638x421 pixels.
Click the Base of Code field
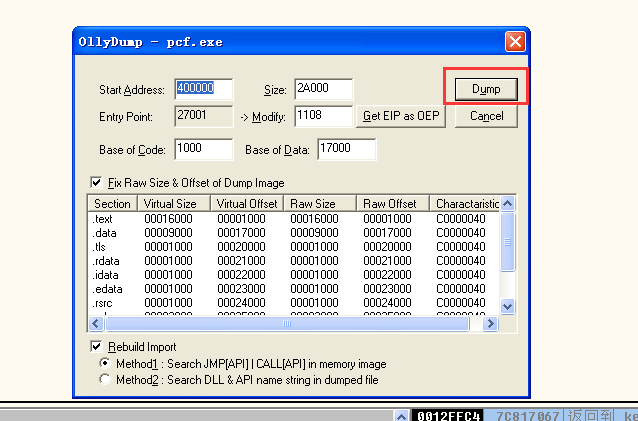(203, 149)
